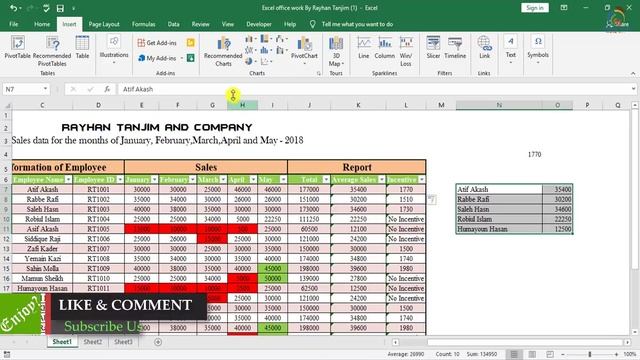Insert a PivotTable
Viewport: 640px width, 360px height.
18,47
